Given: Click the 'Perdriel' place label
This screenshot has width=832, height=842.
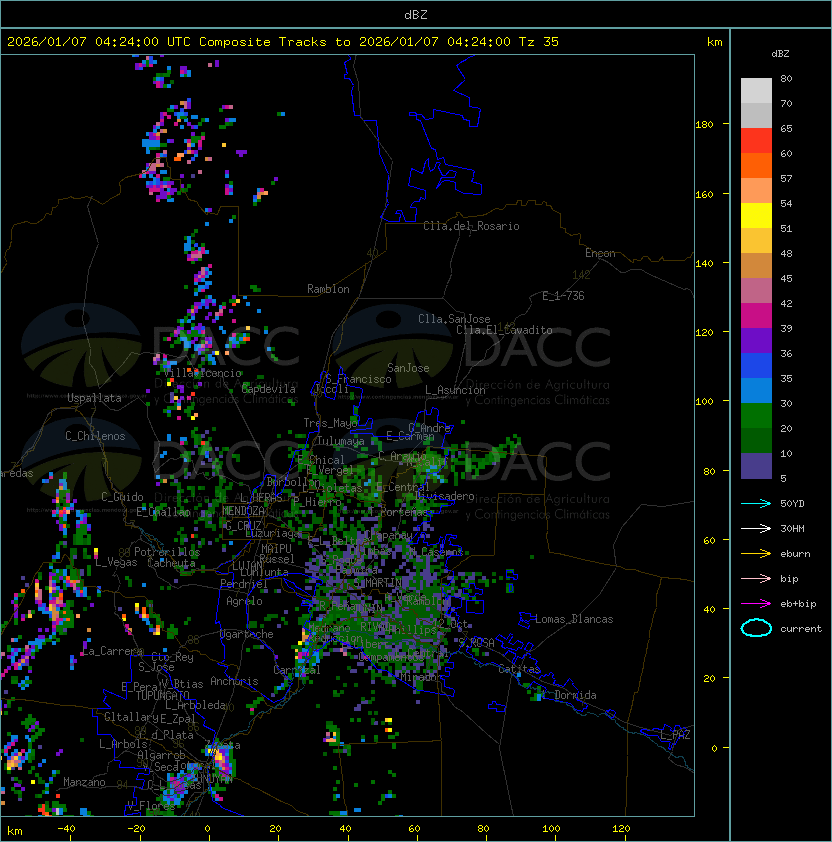Looking at the screenshot, I should pos(244,584).
